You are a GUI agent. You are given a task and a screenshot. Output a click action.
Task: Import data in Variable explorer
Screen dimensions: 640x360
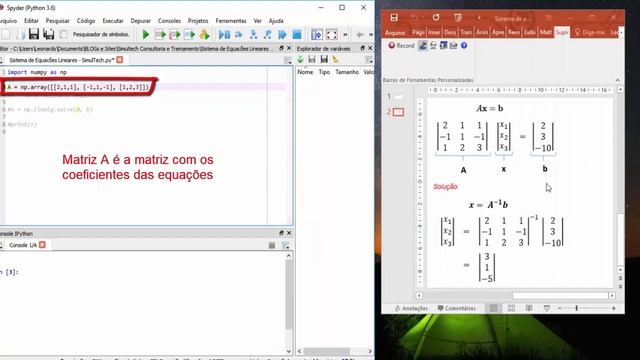(300, 60)
